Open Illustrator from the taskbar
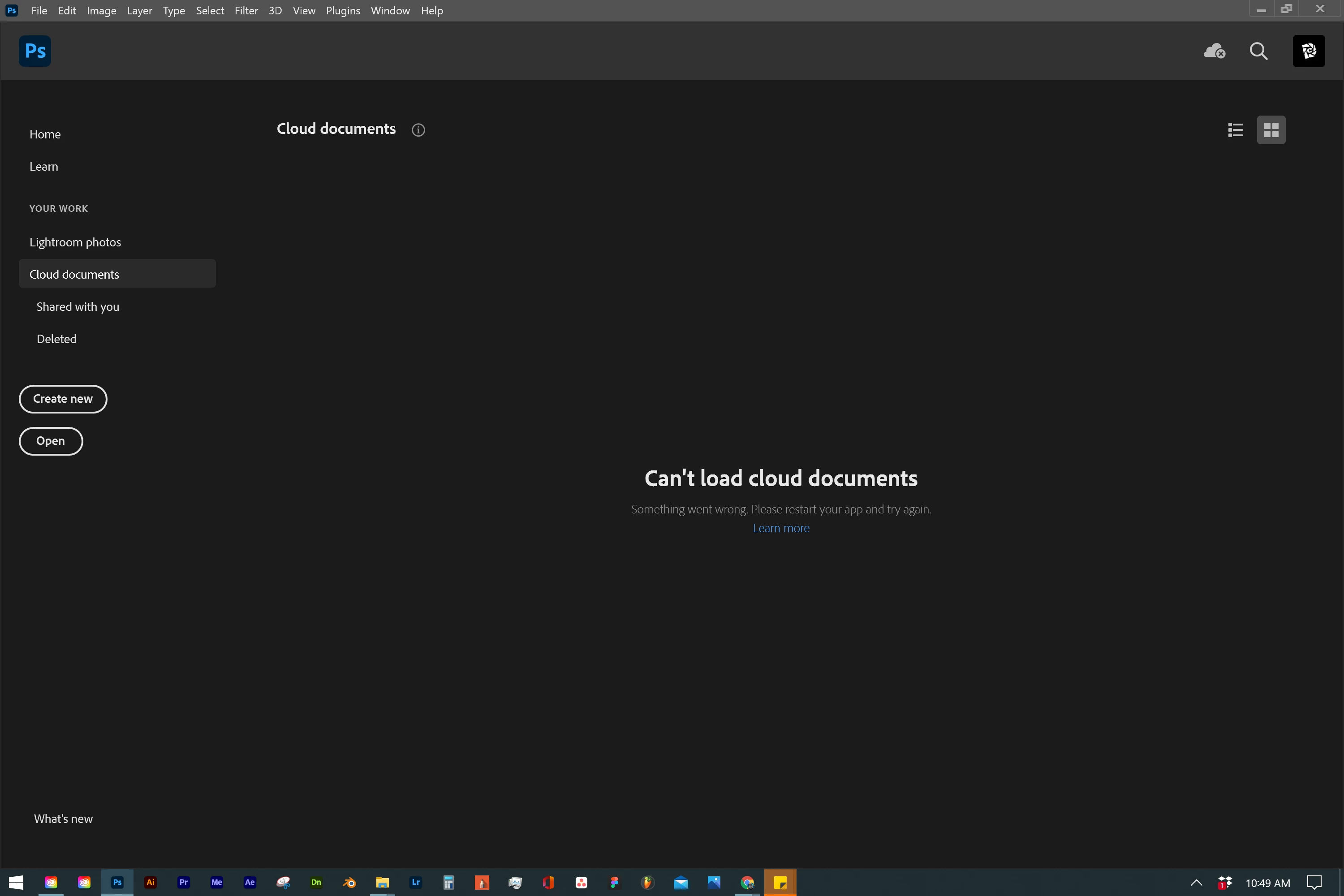Viewport: 1344px width, 896px height. click(x=150, y=882)
